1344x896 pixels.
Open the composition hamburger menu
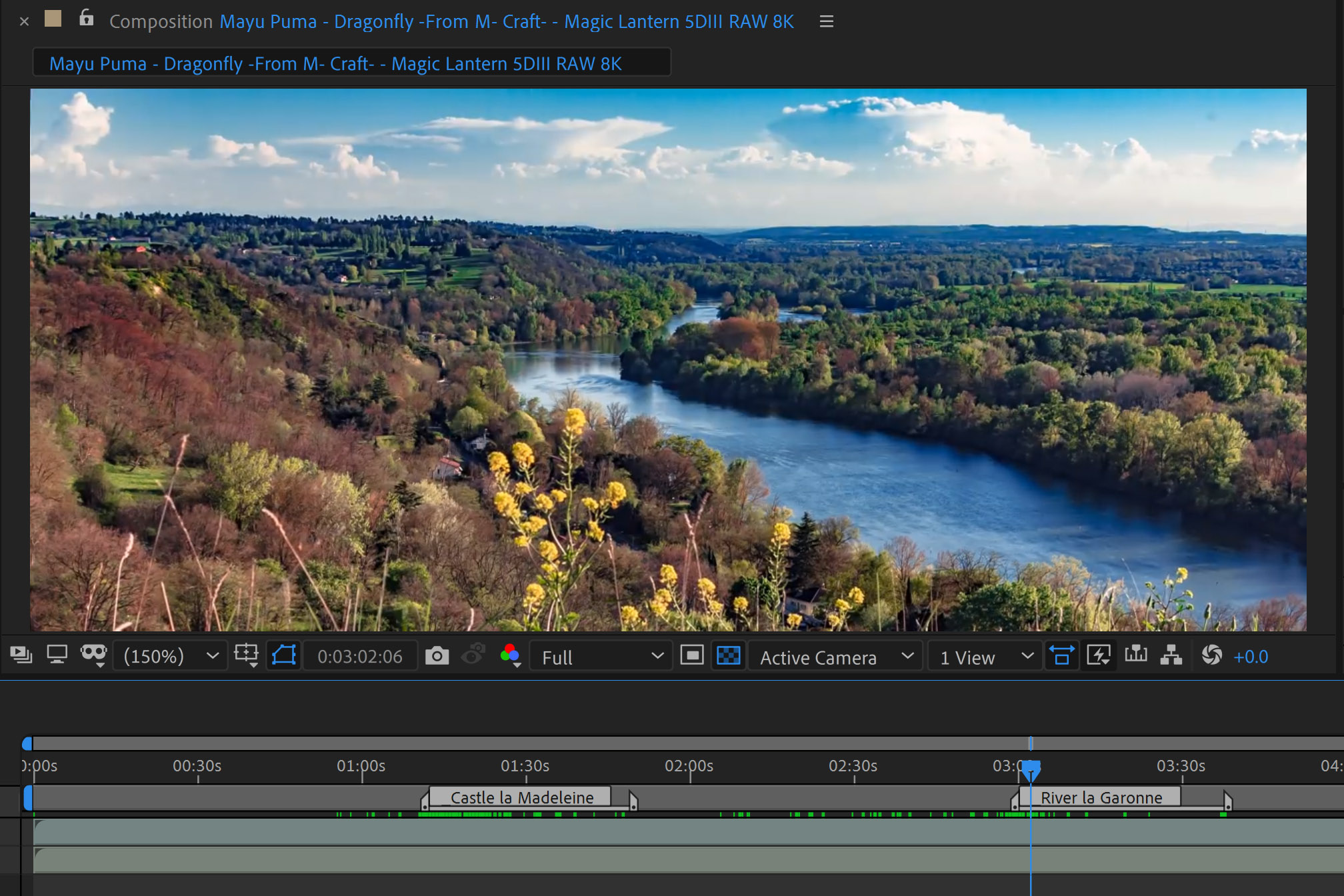[x=826, y=20]
